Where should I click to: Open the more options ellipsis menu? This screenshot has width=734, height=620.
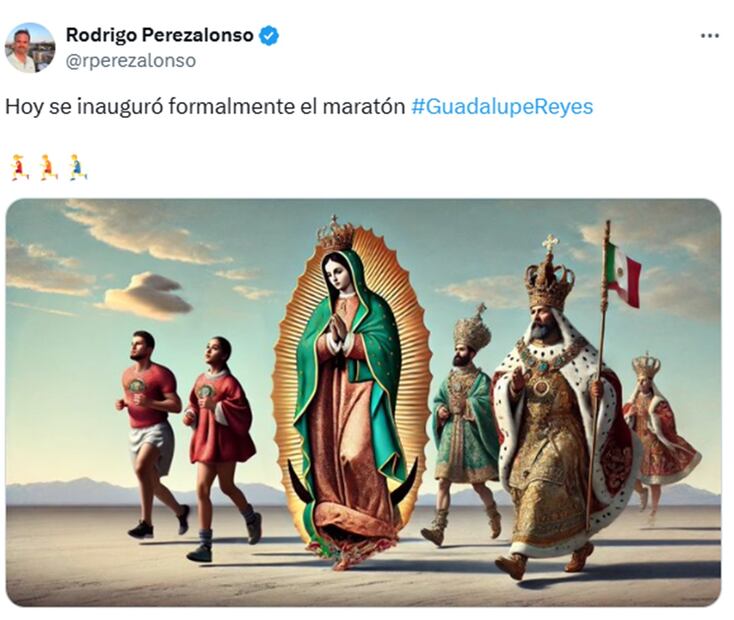click(x=710, y=36)
